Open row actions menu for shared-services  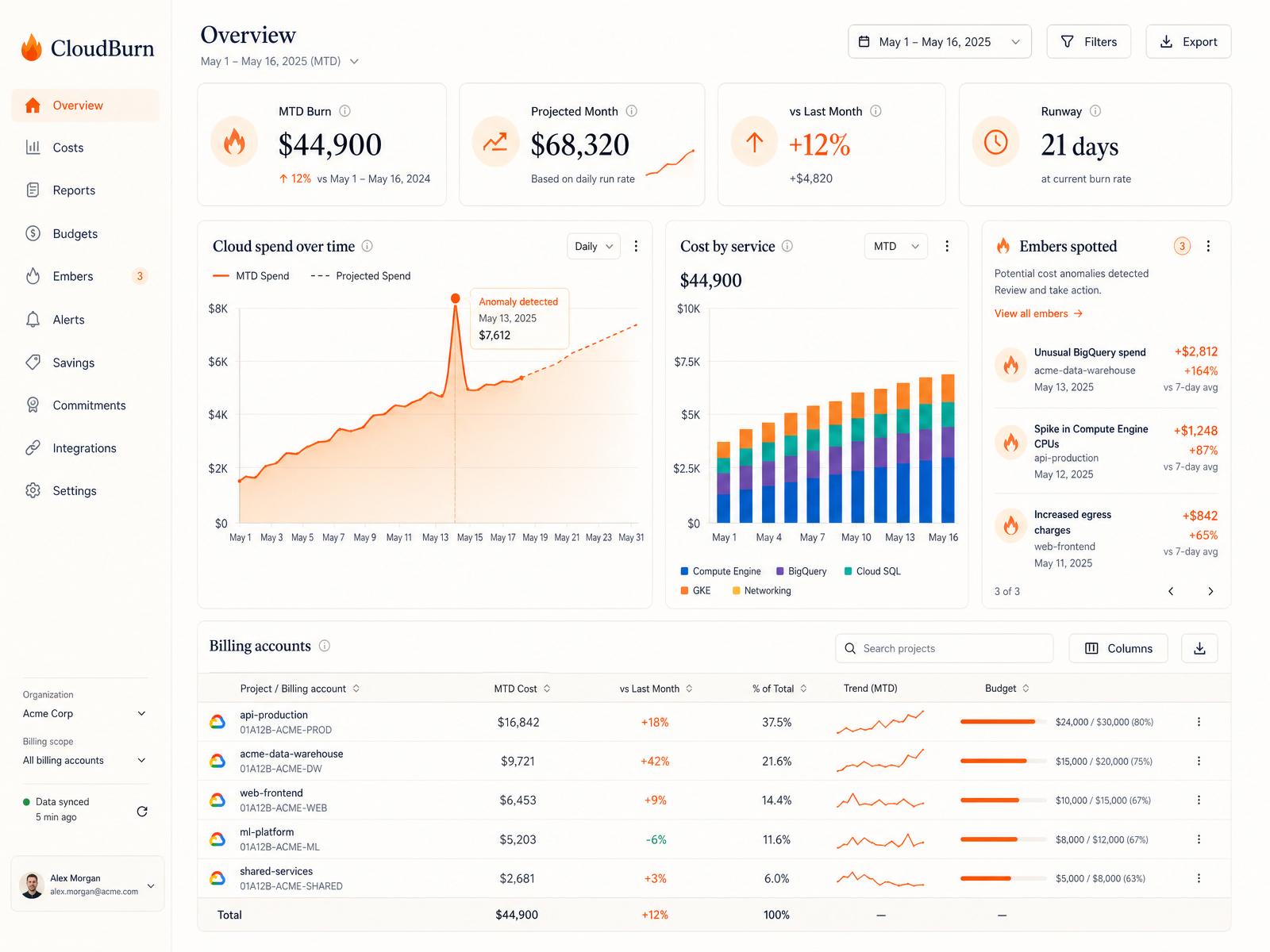coord(1199,878)
